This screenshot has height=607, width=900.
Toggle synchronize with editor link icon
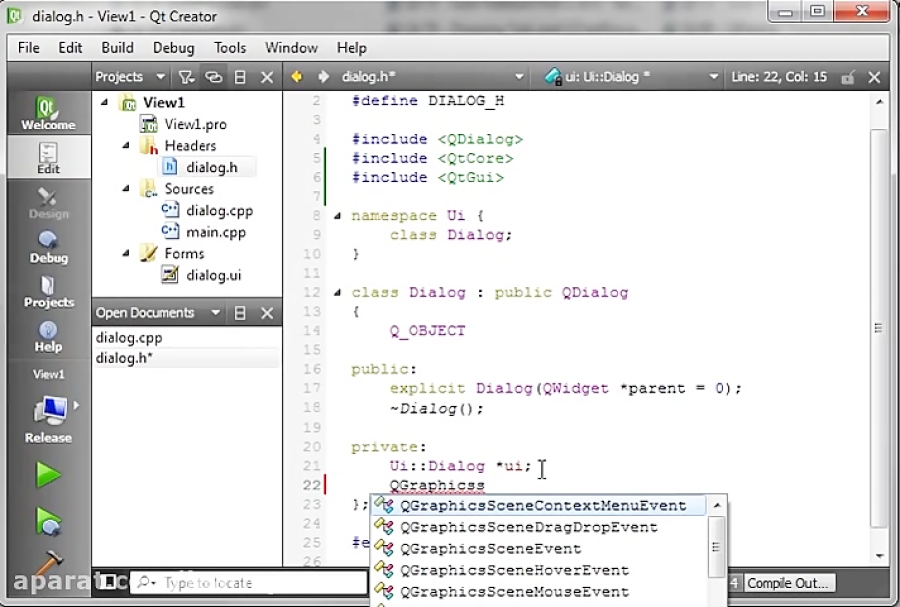click(213, 77)
